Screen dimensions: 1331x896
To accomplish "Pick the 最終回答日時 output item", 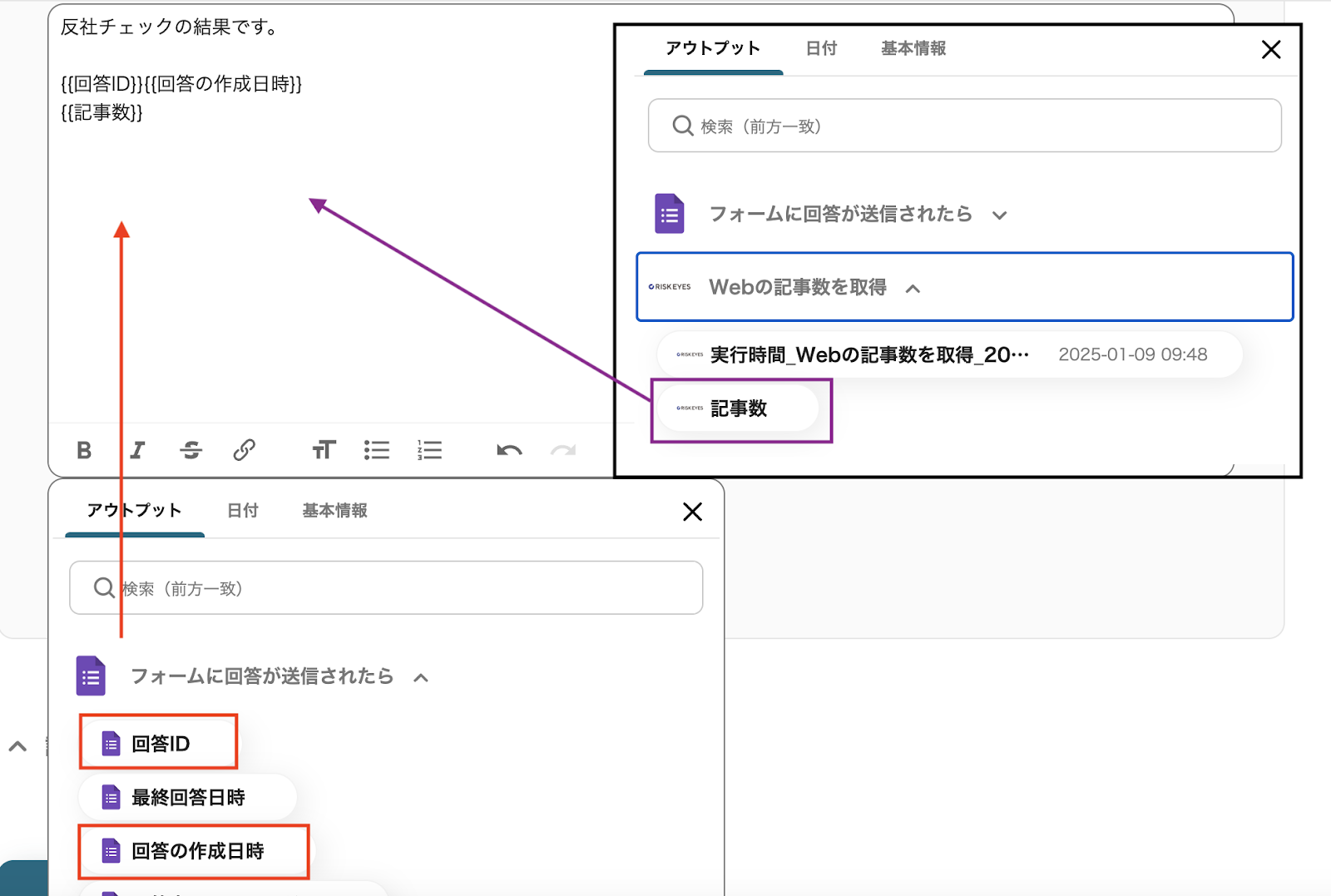I will point(188,797).
